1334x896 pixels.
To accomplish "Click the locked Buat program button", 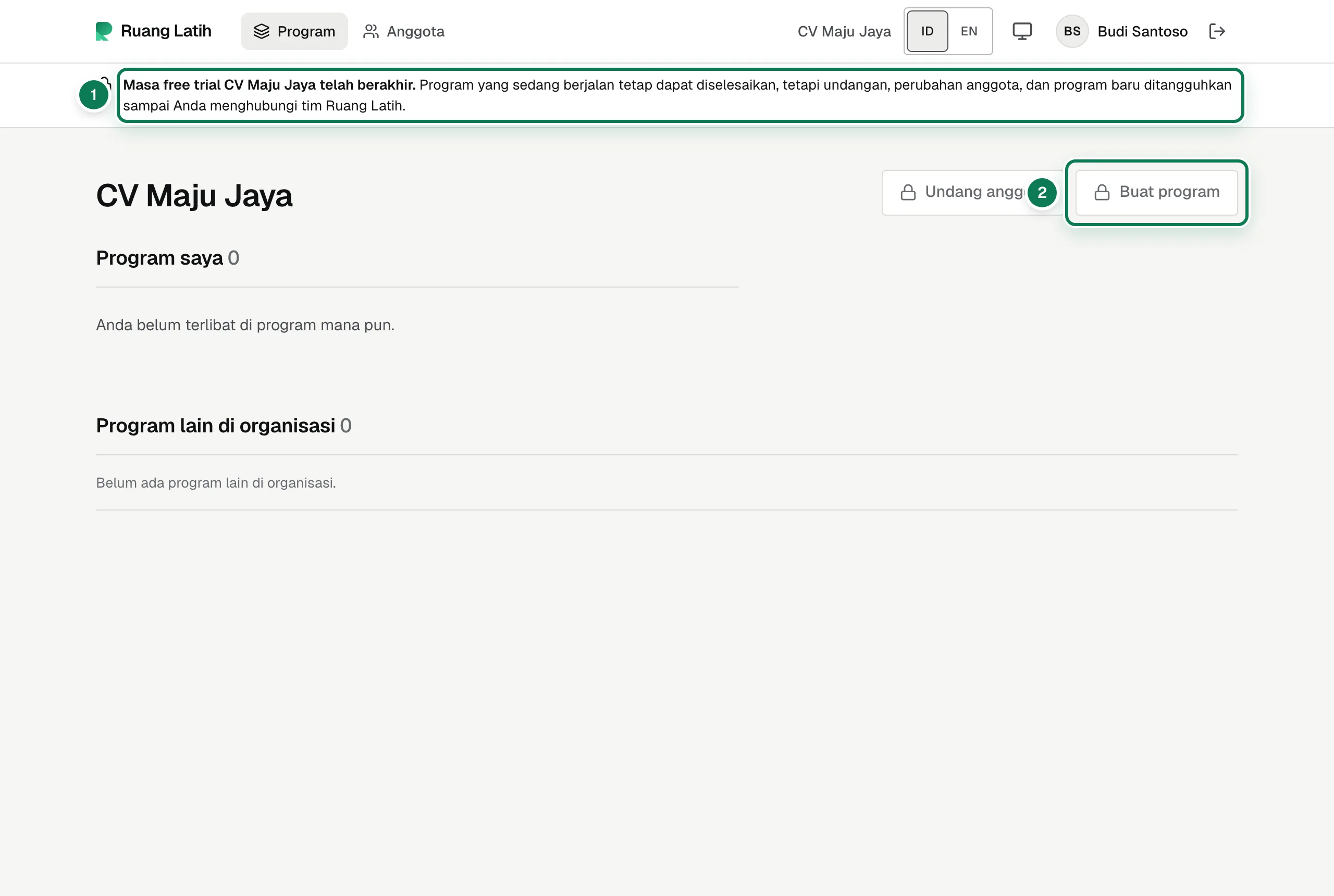I will [x=1156, y=192].
